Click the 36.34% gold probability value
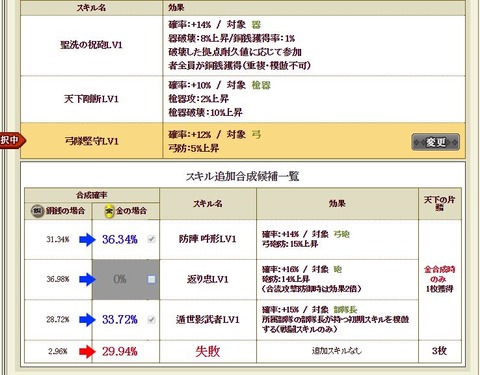The image size is (480, 375). coord(120,239)
